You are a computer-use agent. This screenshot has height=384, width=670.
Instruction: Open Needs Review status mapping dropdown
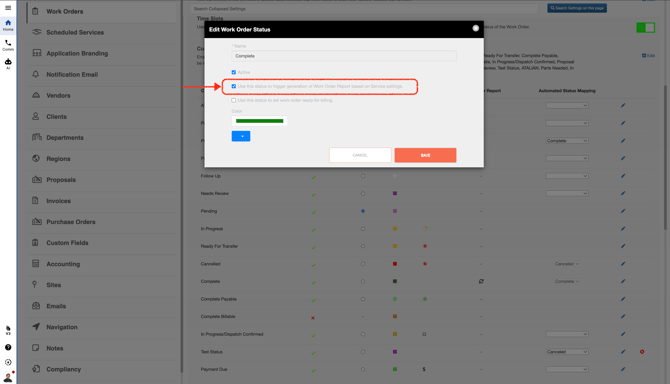(x=567, y=193)
